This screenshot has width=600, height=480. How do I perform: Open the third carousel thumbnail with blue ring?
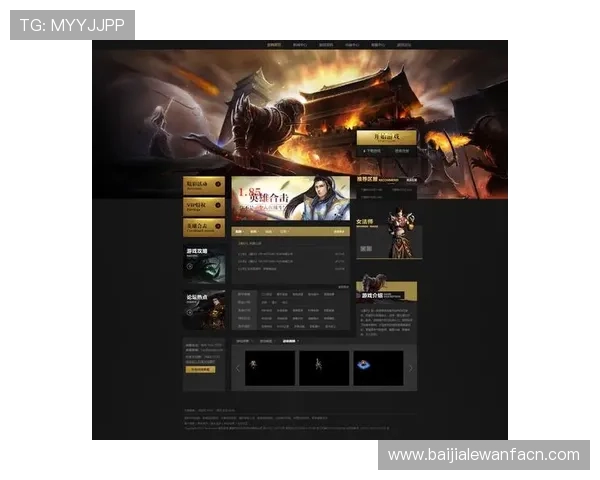(378, 368)
